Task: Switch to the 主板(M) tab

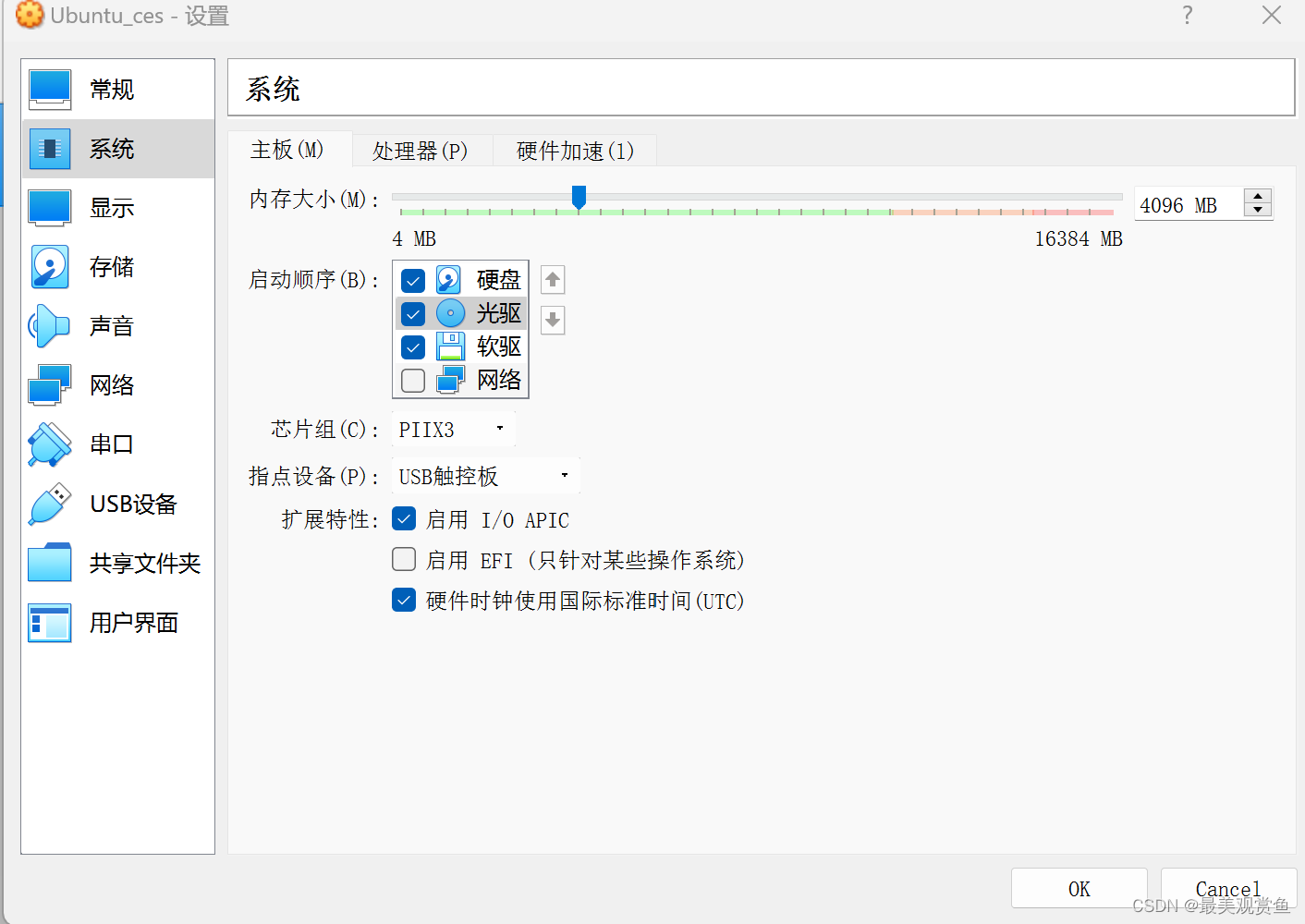Action: [289, 150]
